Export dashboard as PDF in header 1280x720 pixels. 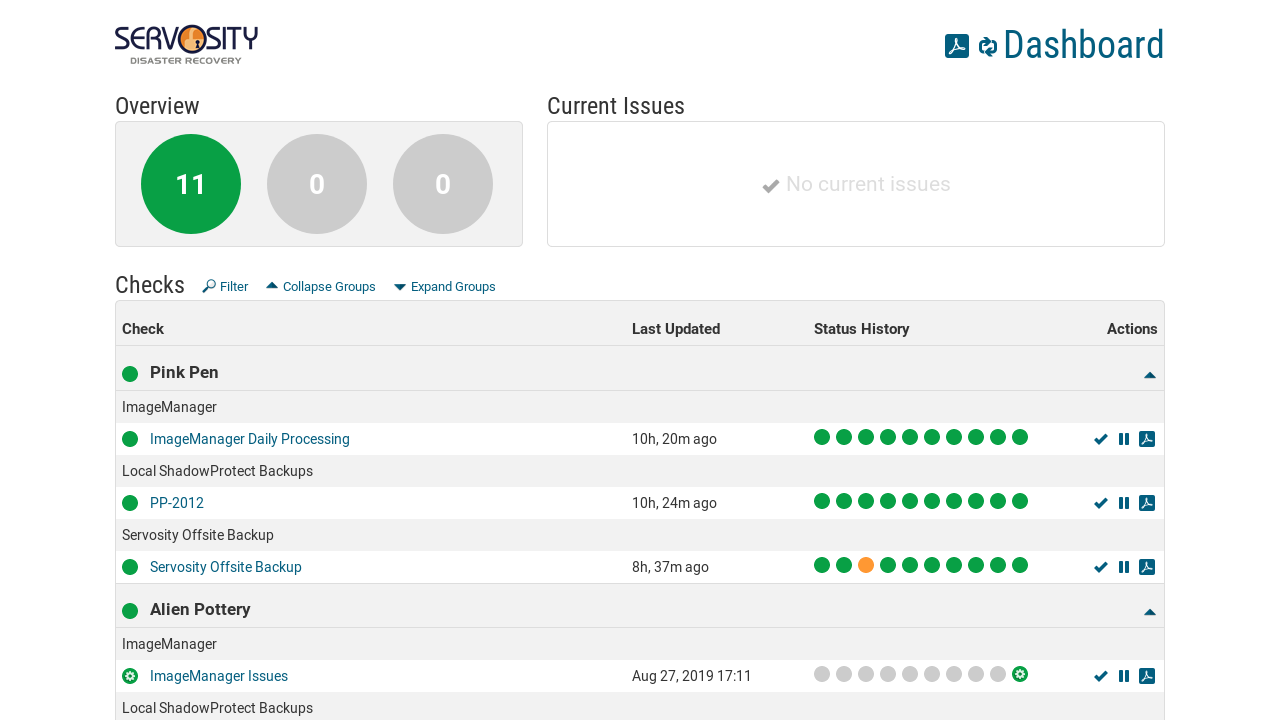point(956,46)
